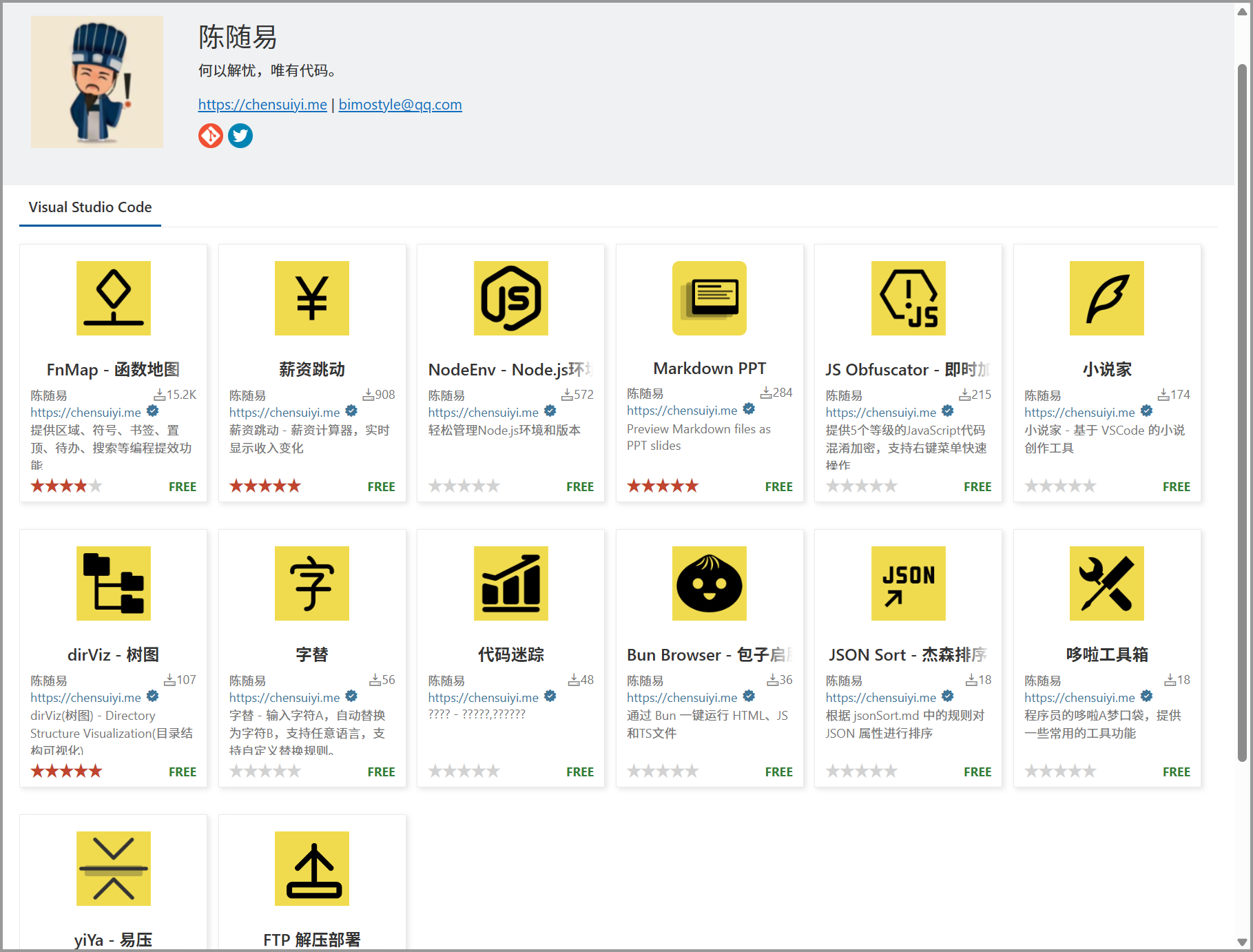Viewport: 1253px width, 952px height.
Task: Click the scrollbar down arrow
Action: [1242, 942]
